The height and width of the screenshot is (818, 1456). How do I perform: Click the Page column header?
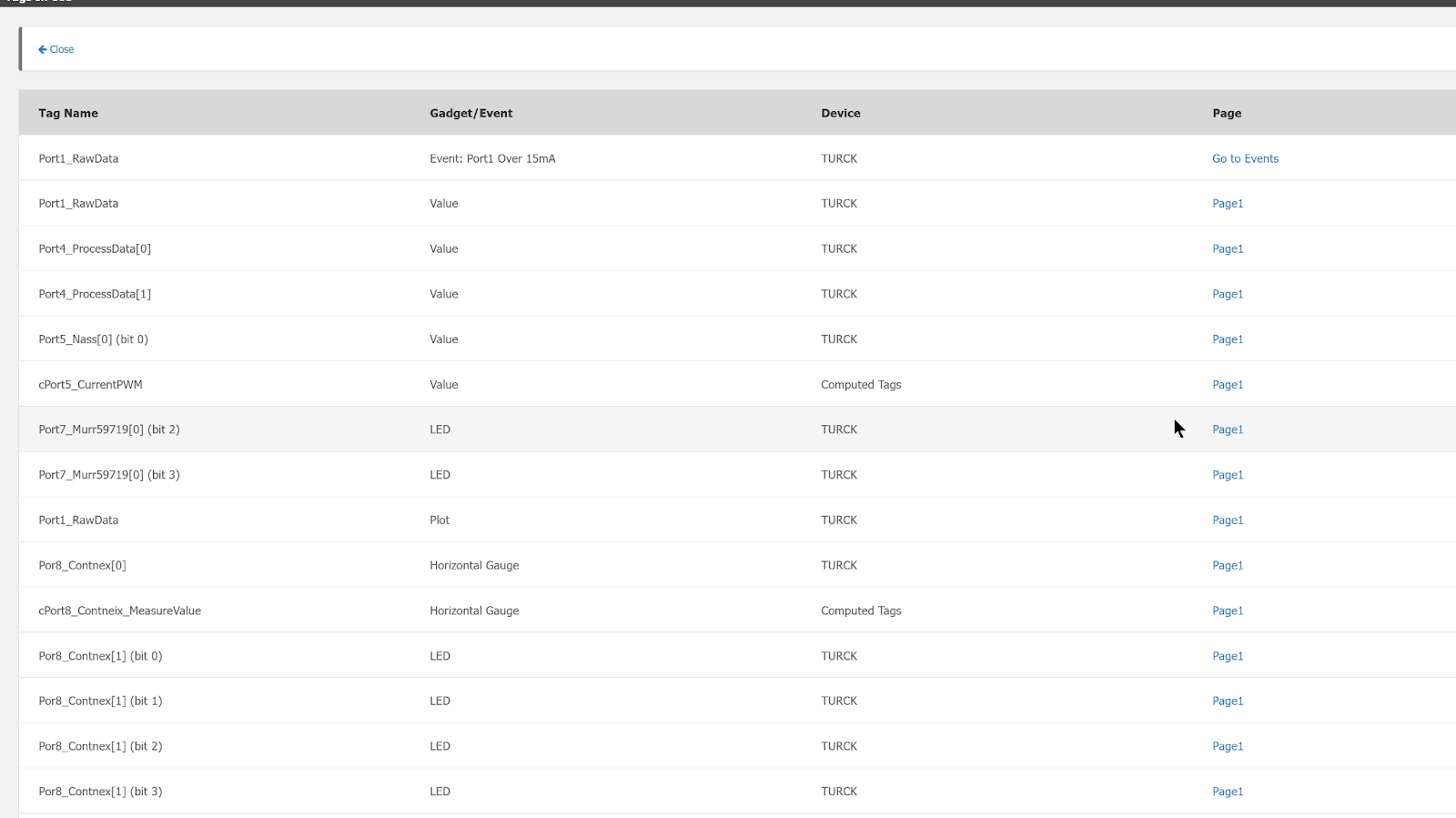[1227, 113]
